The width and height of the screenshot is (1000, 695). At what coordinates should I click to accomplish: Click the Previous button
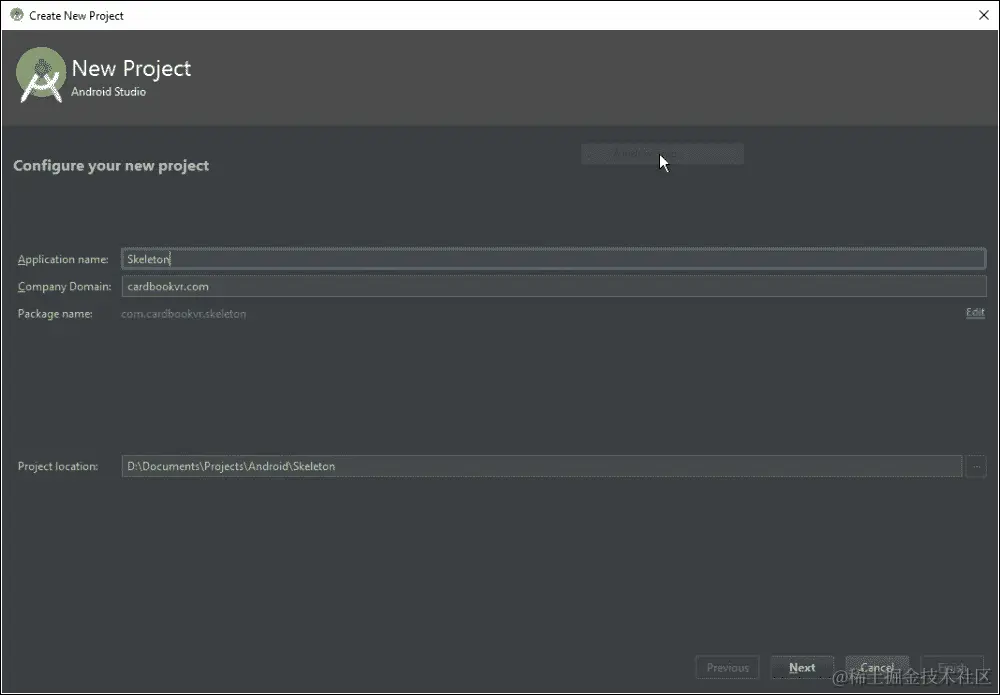(x=727, y=668)
